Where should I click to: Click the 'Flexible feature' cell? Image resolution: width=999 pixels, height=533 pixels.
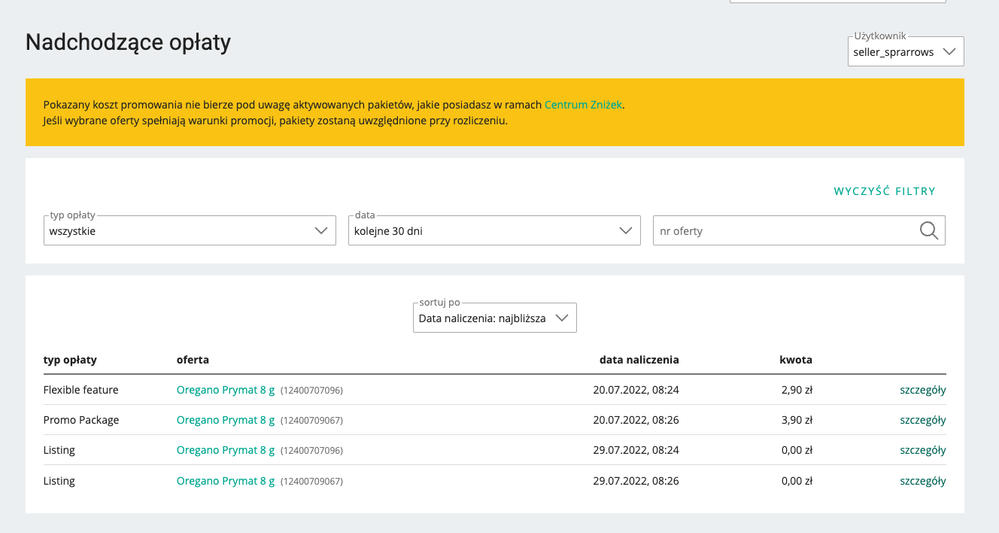coord(81,390)
